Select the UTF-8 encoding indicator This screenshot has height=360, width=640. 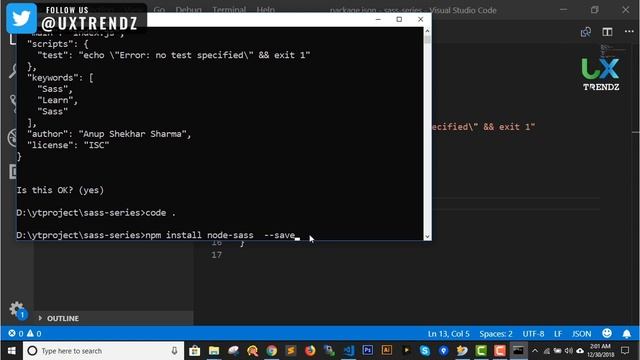click(533, 333)
